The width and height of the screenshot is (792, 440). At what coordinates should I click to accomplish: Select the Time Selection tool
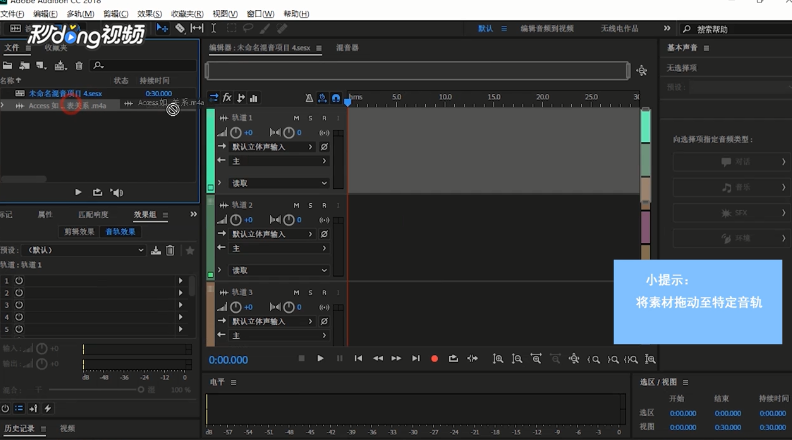tap(214, 28)
